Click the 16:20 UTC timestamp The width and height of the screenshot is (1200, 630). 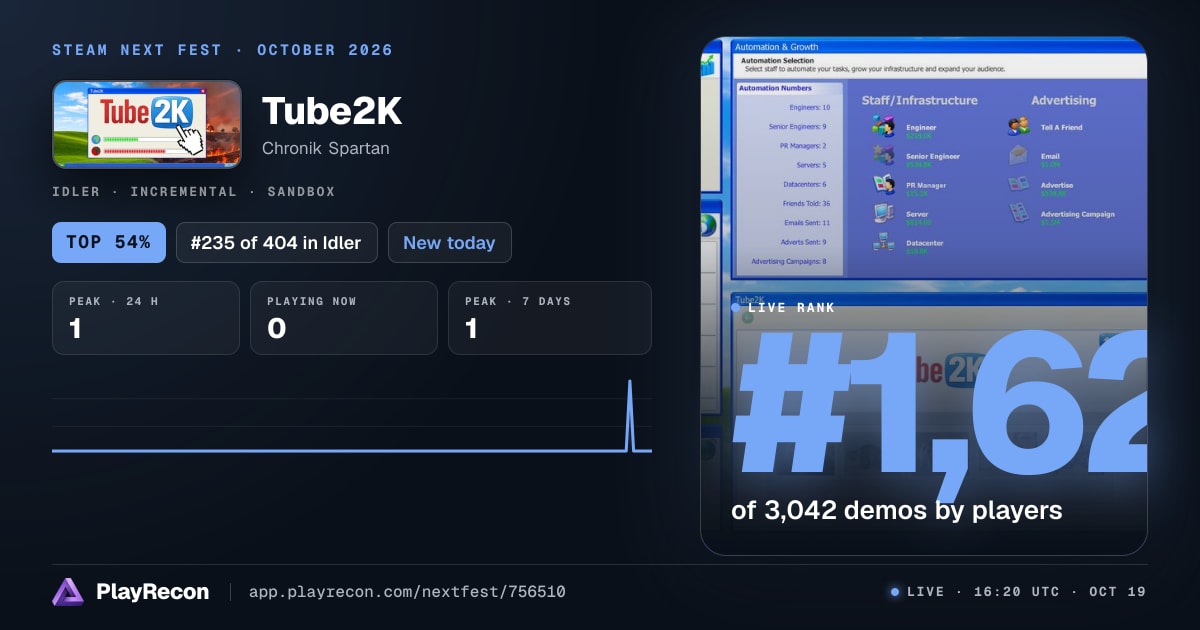1015,592
